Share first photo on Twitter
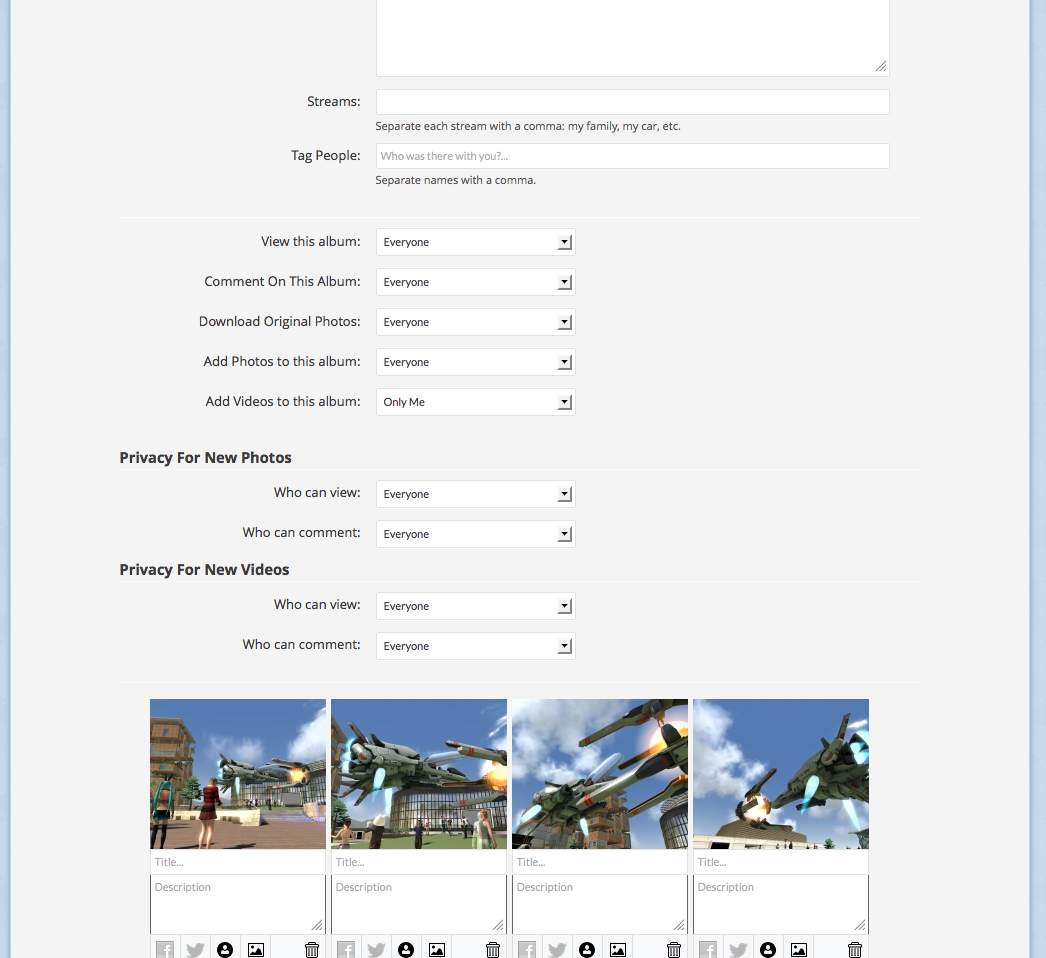This screenshot has width=1046, height=958. (195, 949)
